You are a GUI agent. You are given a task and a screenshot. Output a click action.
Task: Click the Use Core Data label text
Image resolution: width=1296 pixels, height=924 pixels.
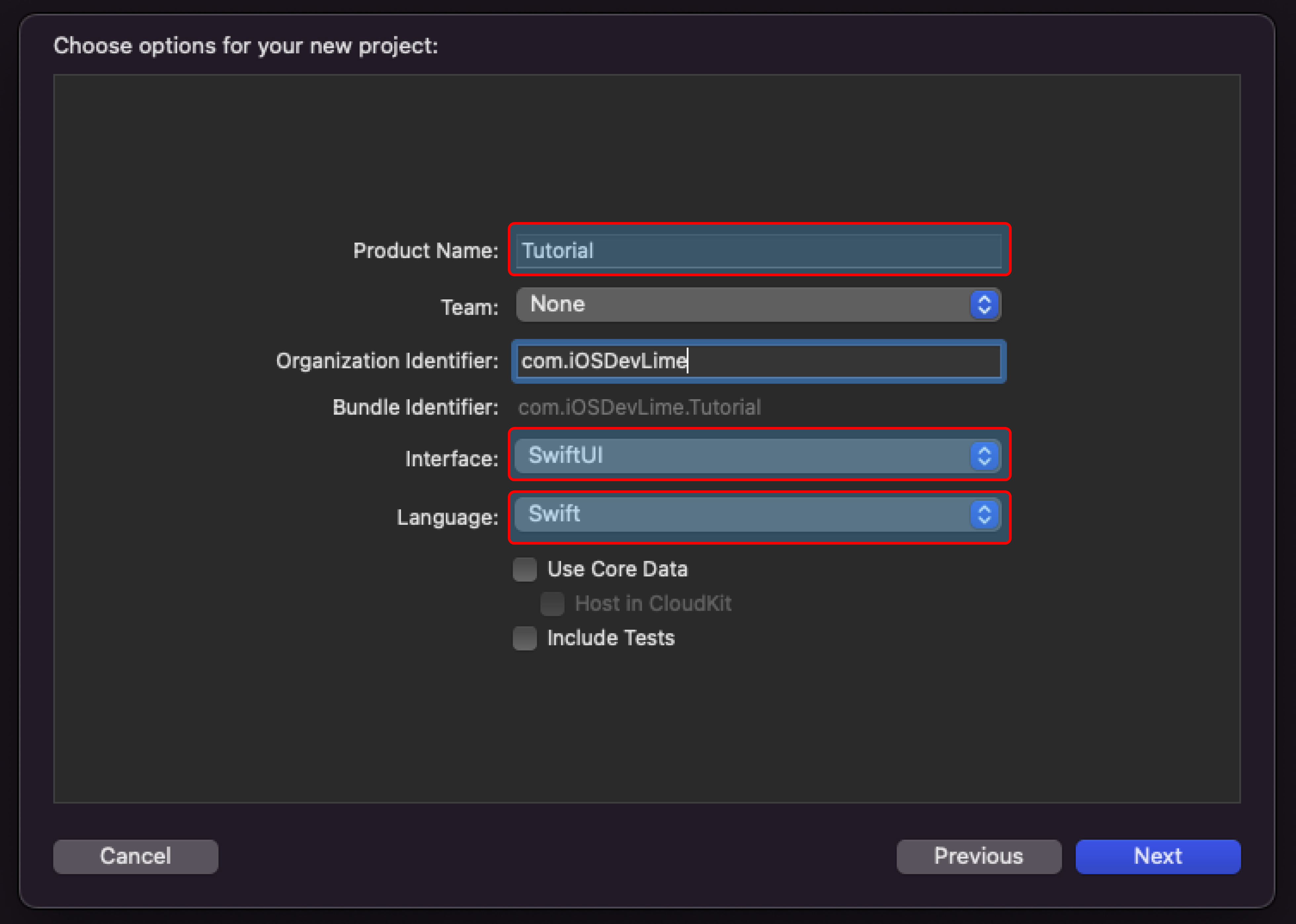(617, 569)
